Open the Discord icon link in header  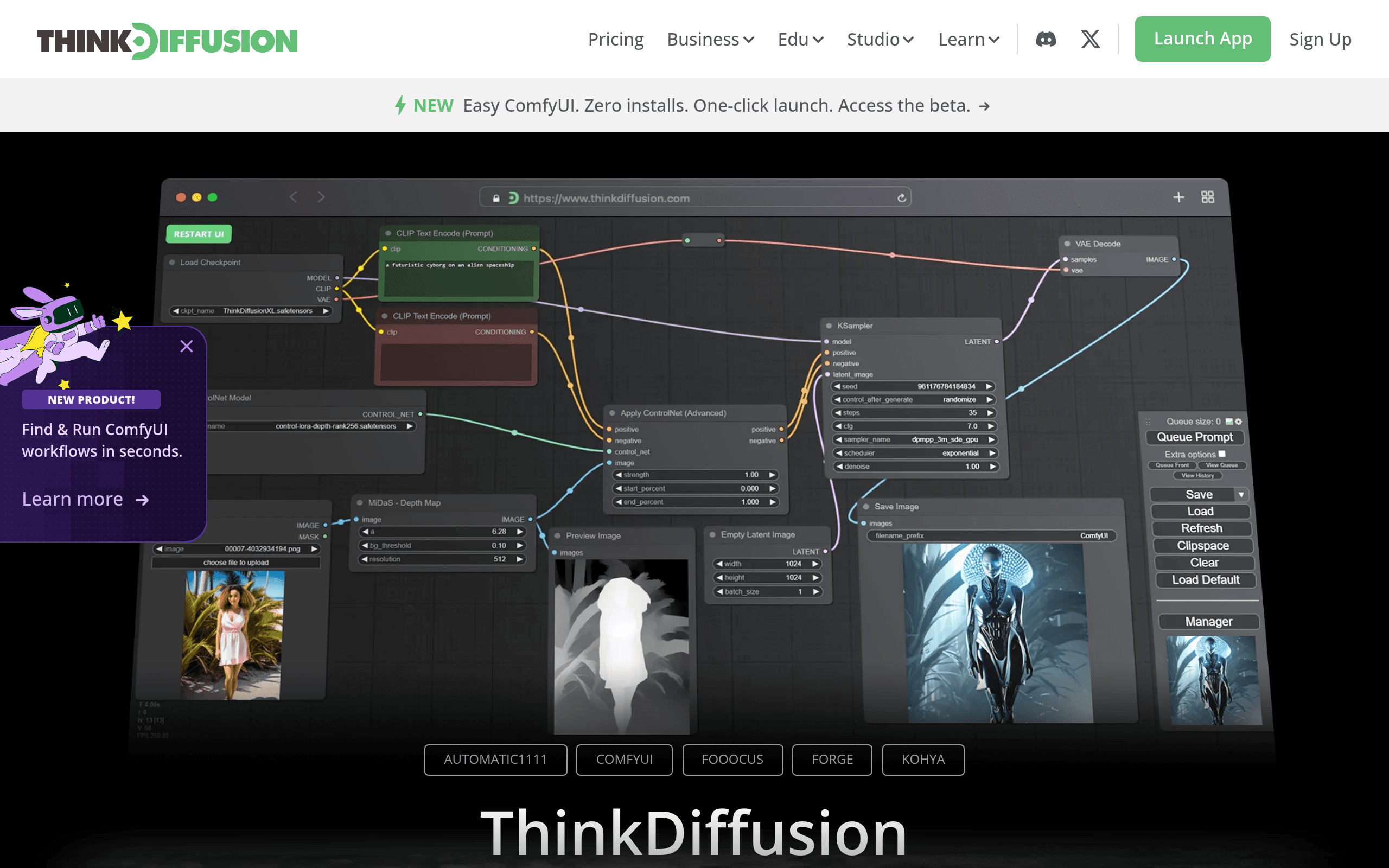(x=1046, y=39)
